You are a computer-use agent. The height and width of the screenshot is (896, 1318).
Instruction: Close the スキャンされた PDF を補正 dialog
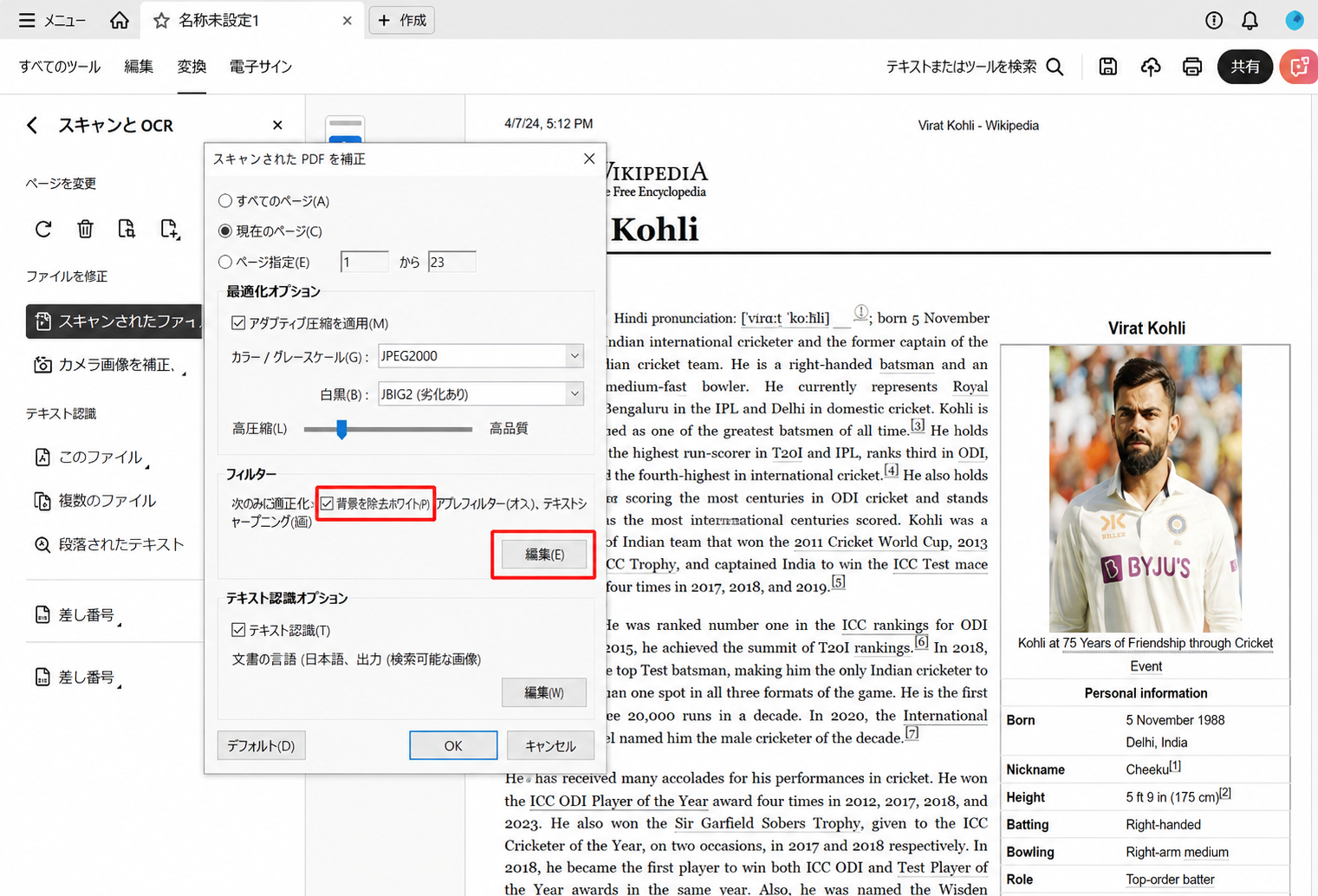click(589, 159)
